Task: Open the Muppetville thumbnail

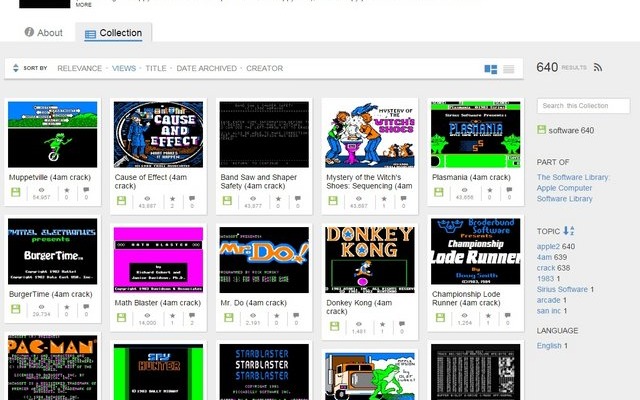Action: (53, 134)
